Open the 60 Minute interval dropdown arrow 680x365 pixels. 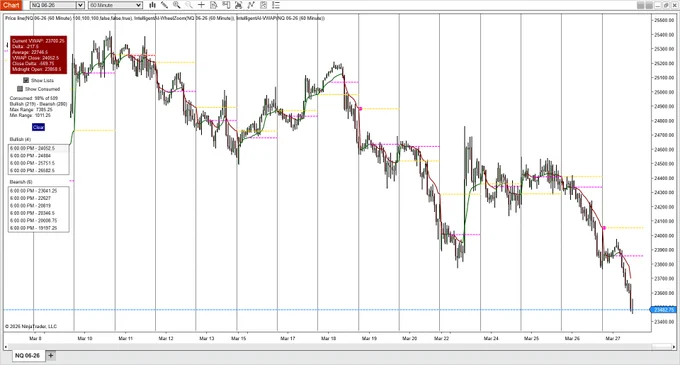point(138,5)
